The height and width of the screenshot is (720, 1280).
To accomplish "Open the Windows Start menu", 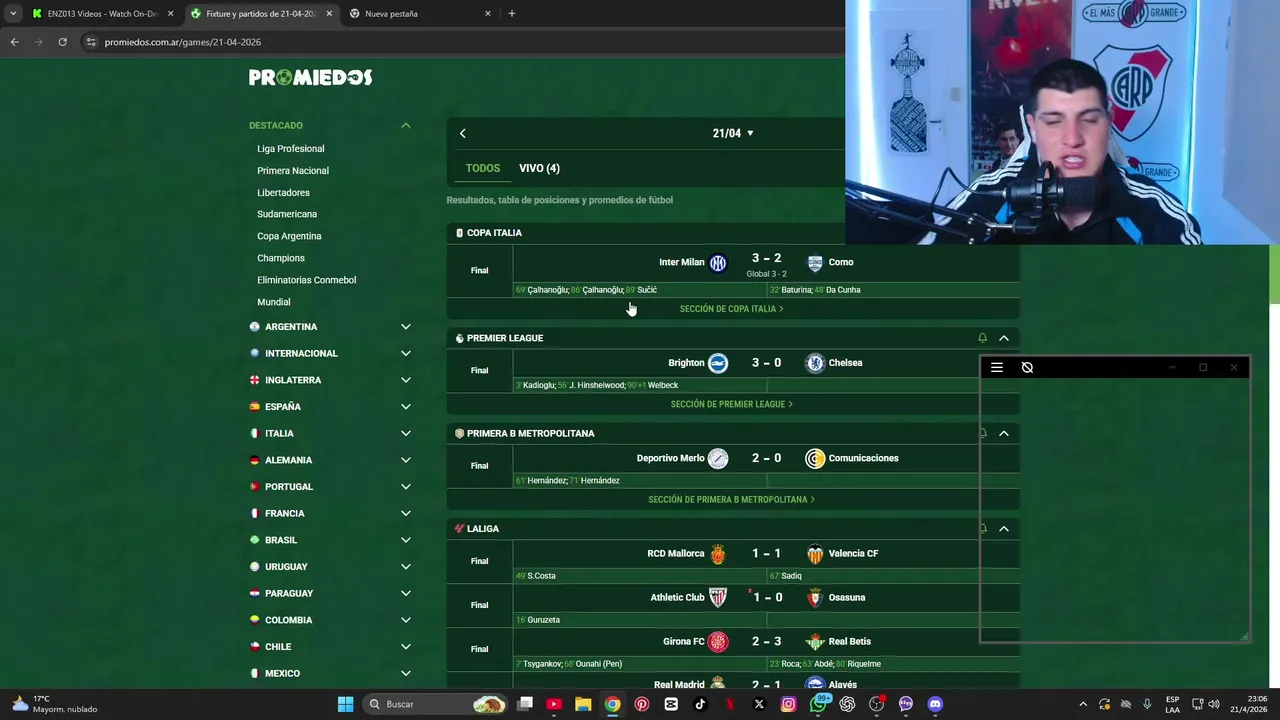I will click(x=345, y=704).
